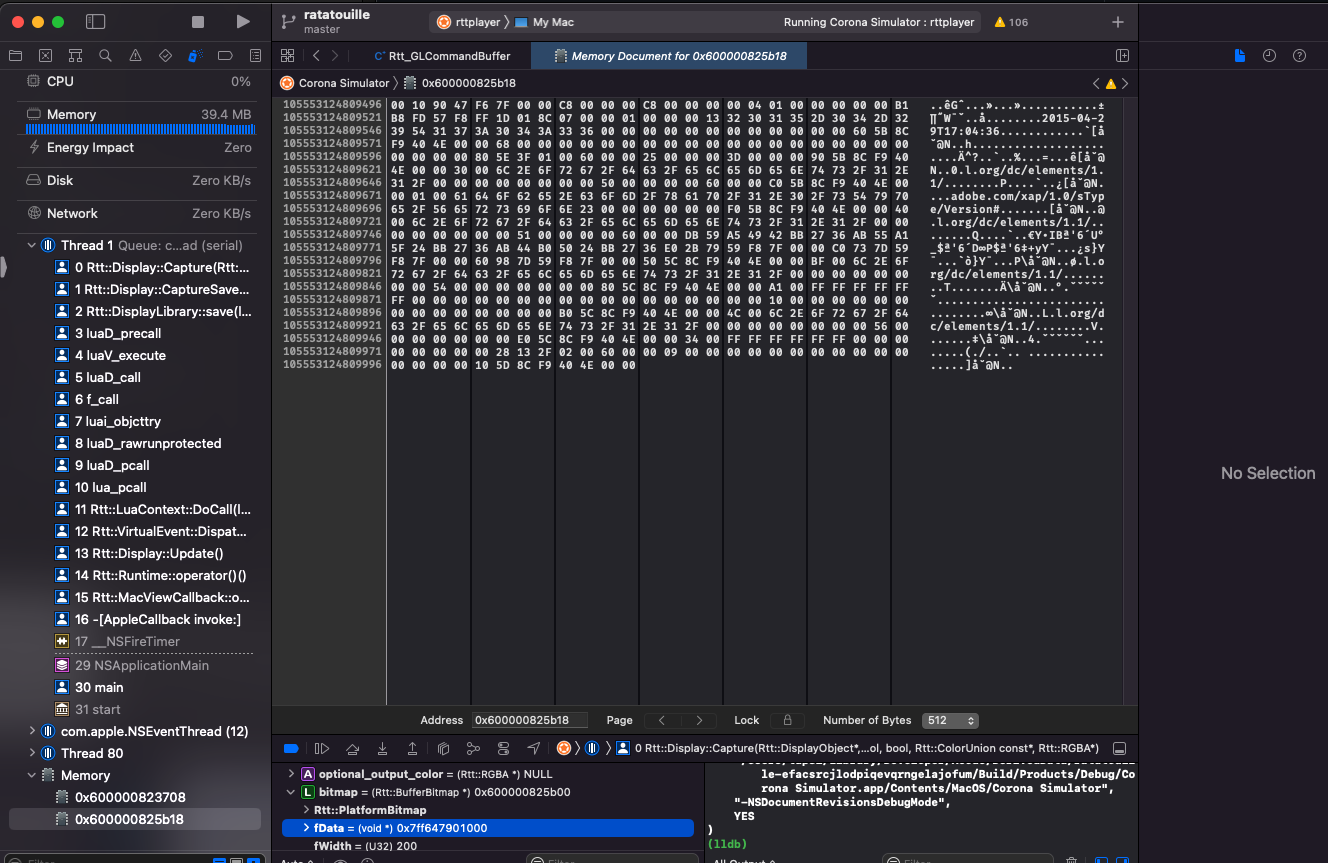Open the Number of Bytes stepper dropdown
The height and width of the screenshot is (863, 1328).
click(968, 720)
